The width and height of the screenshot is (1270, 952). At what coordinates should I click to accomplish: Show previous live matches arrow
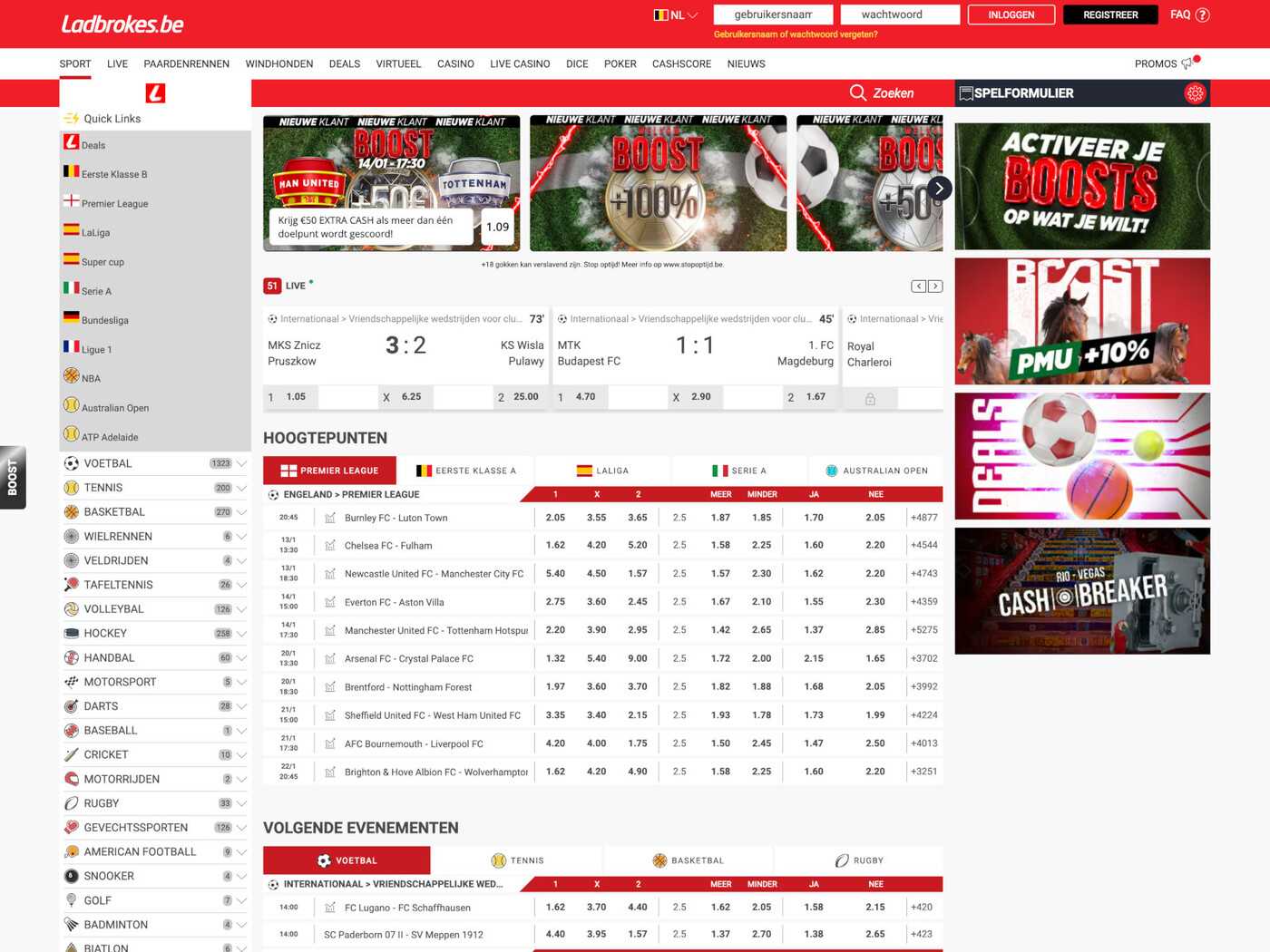tap(919, 287)
